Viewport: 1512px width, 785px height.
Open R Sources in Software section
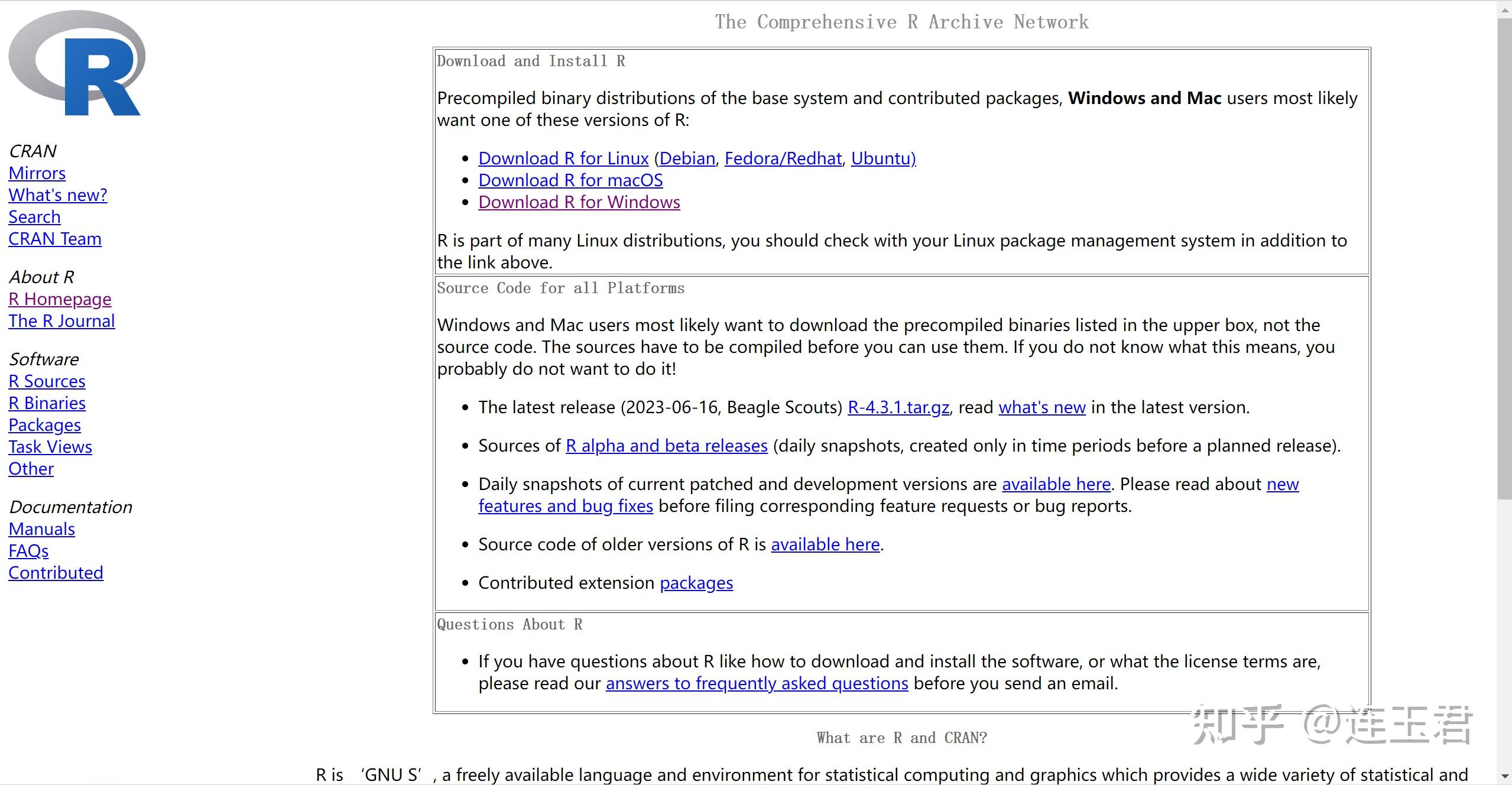click(47, 381)
